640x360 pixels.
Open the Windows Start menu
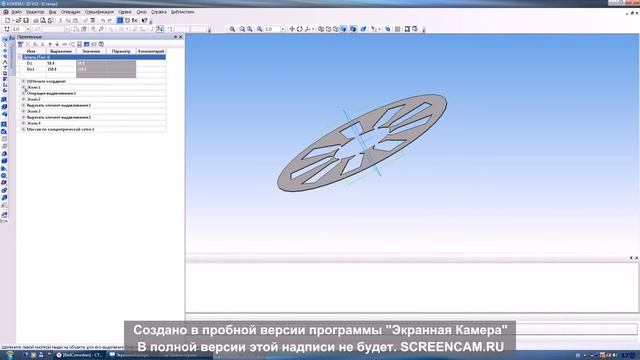[x=9, y=355]
